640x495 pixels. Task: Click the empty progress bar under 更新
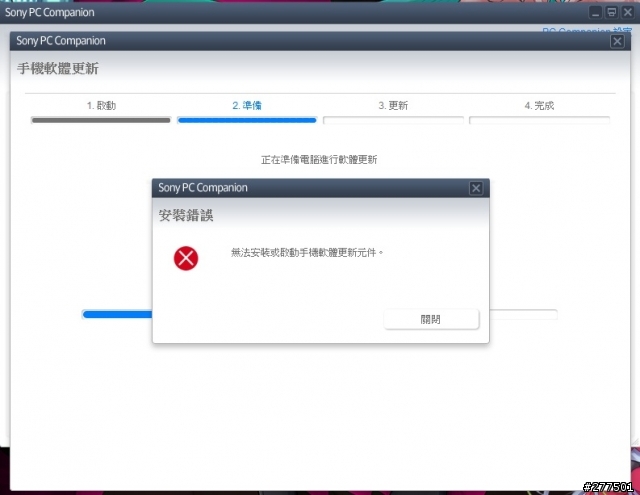click(393, 120)
